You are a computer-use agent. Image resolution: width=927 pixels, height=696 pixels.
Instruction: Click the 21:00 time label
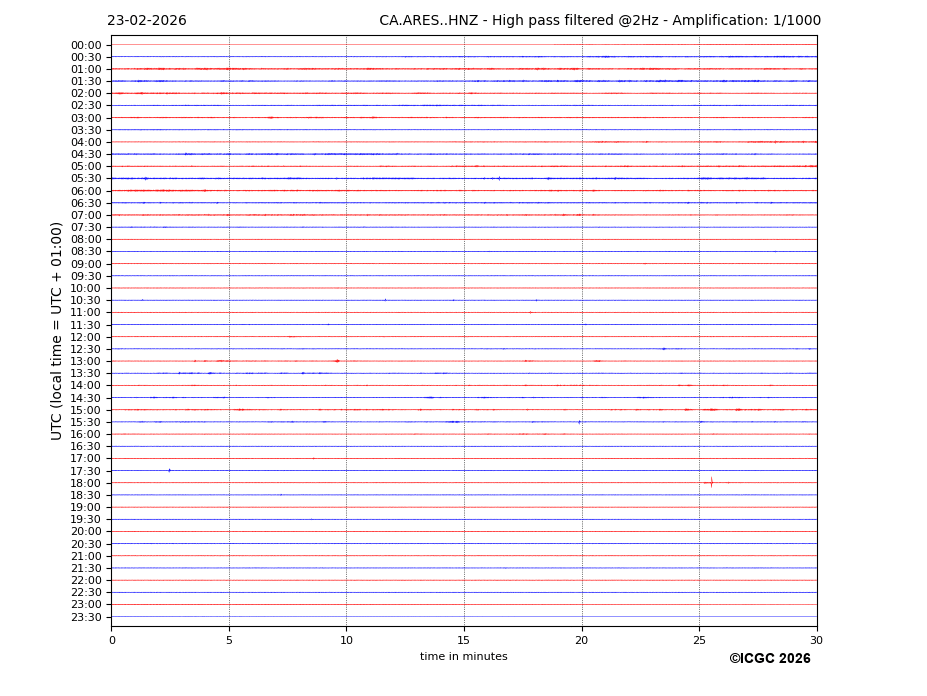pos(86,556)
